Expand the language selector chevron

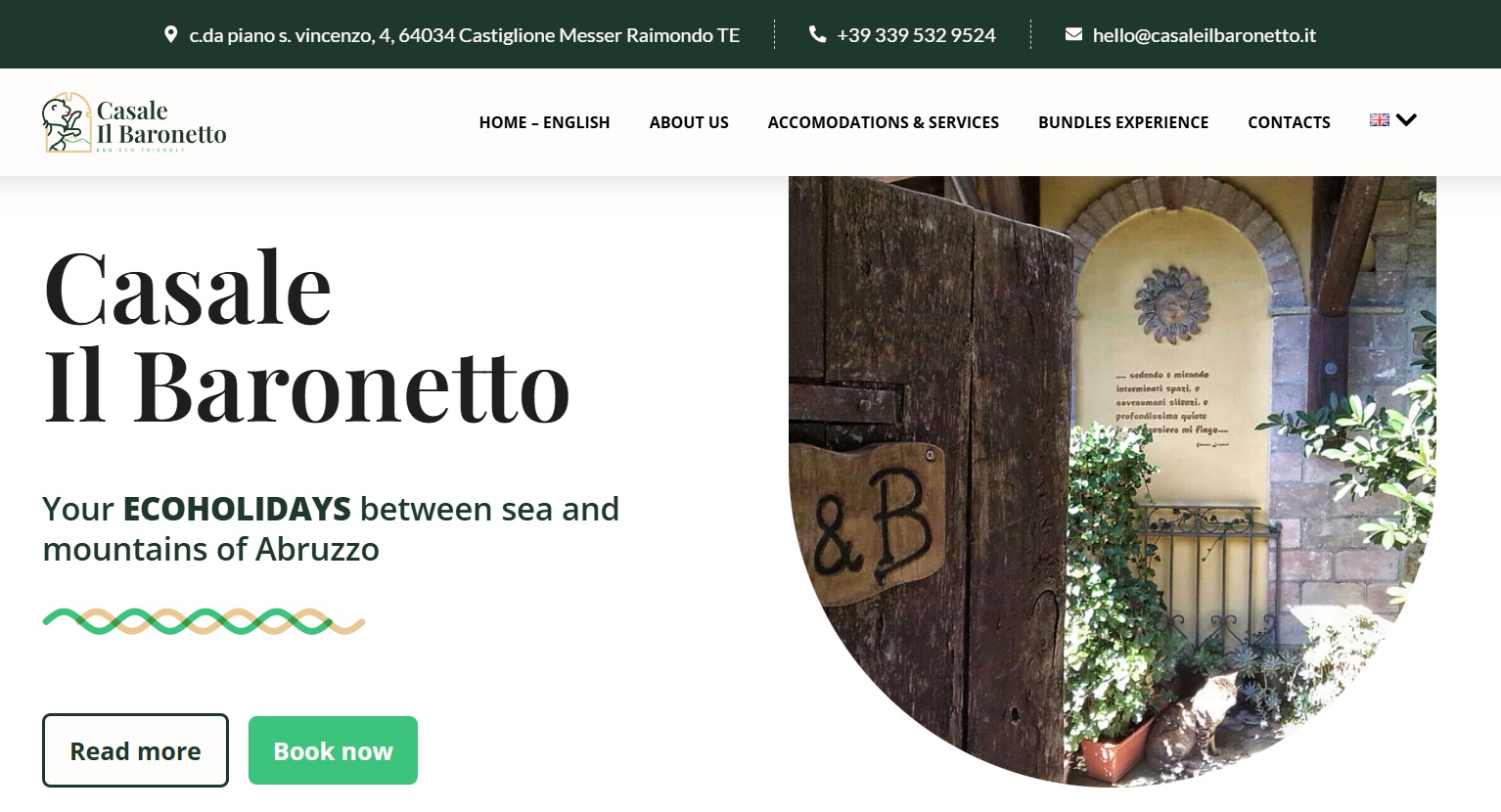[x=1406, y=120]
